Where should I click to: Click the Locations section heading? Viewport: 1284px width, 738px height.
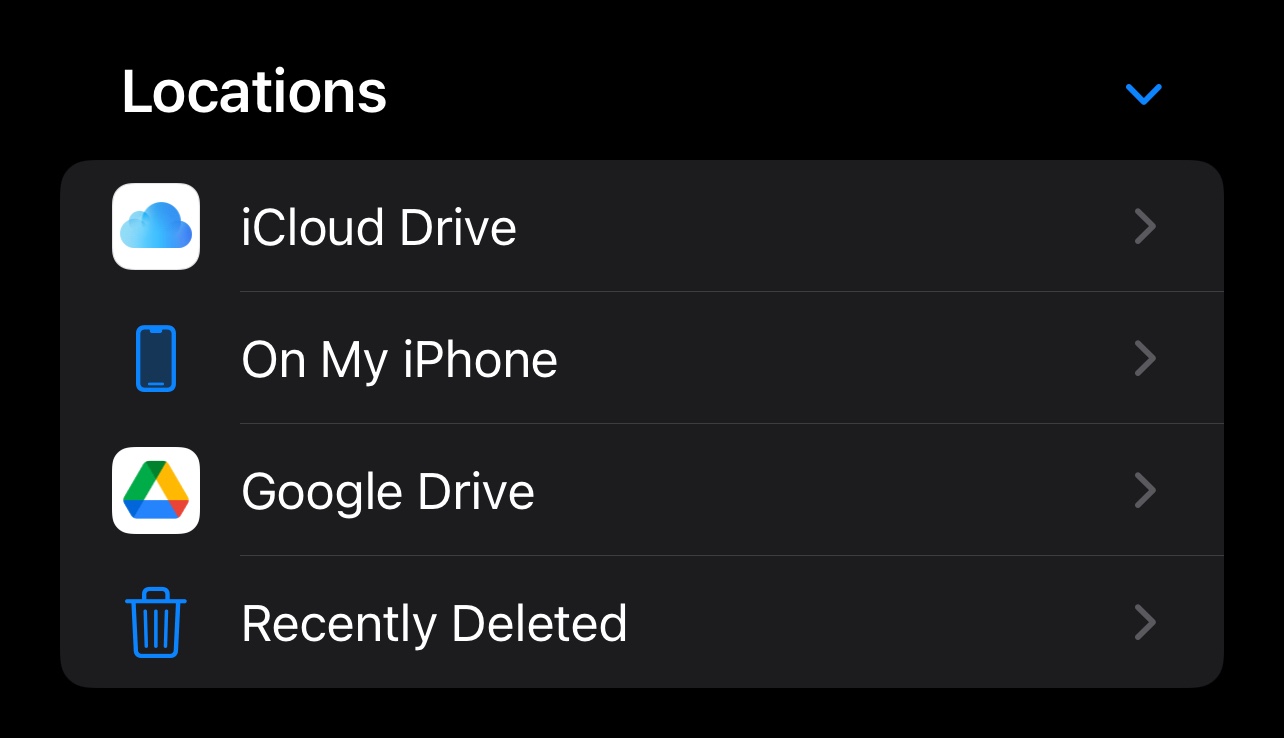[x=254, y=92]
